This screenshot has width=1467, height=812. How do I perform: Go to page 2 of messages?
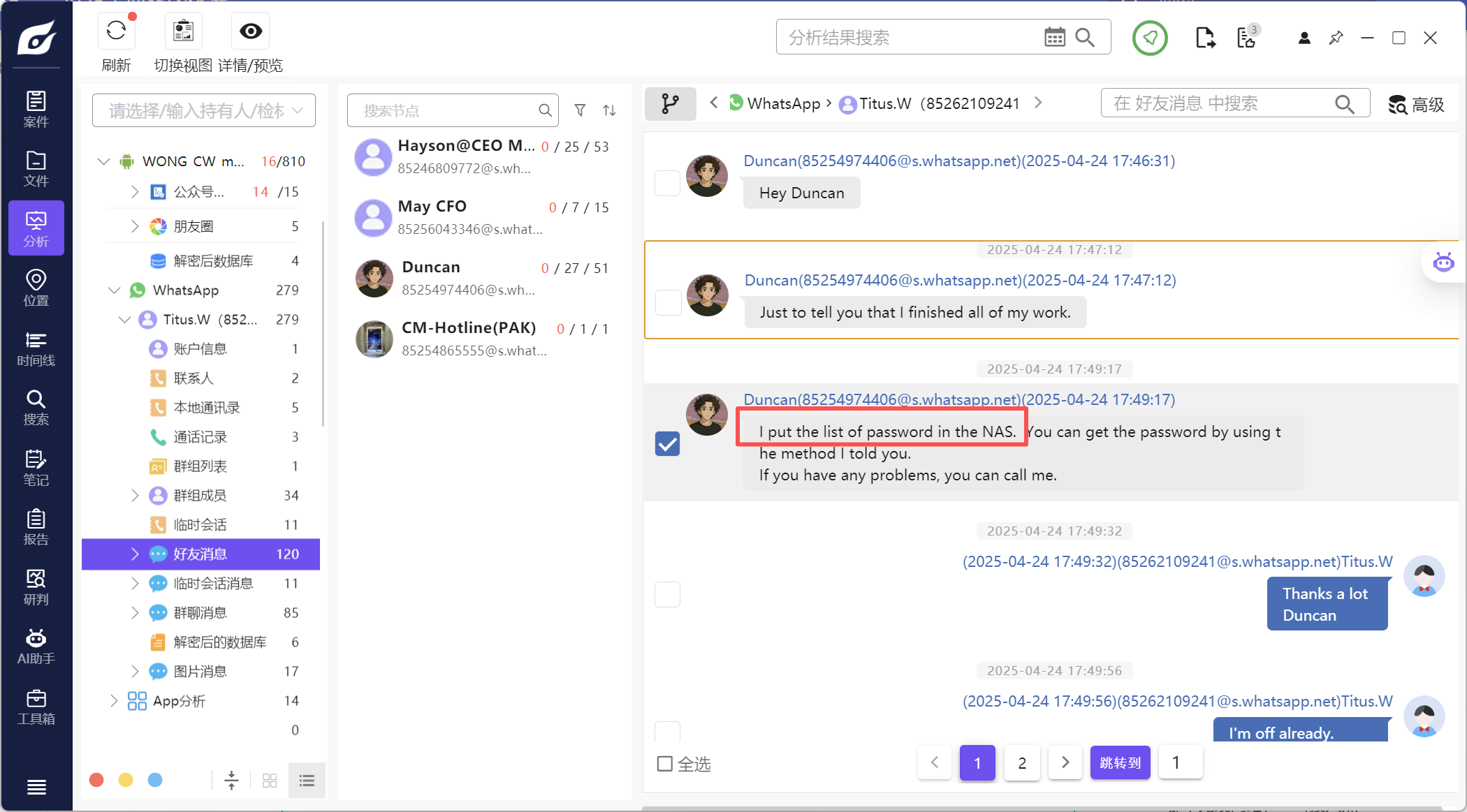[1022, 762]
